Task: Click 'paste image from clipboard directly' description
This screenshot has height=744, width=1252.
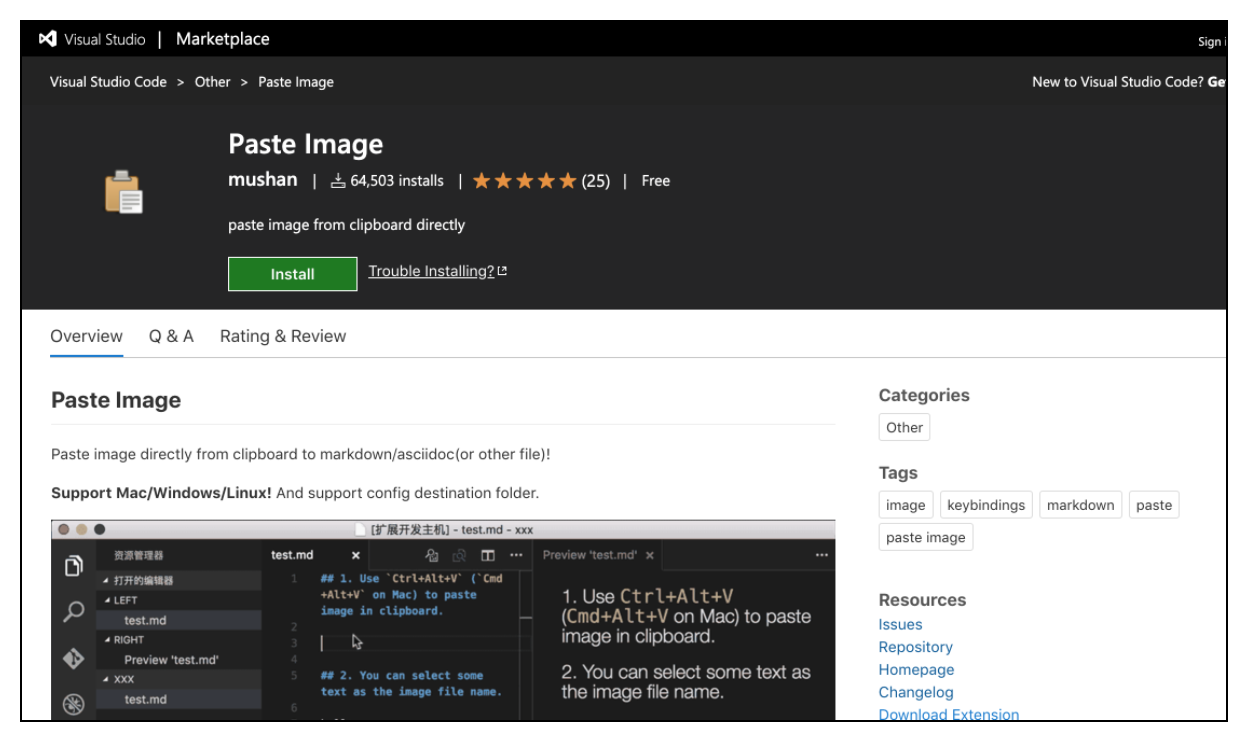Action: (x=346, y=225)
